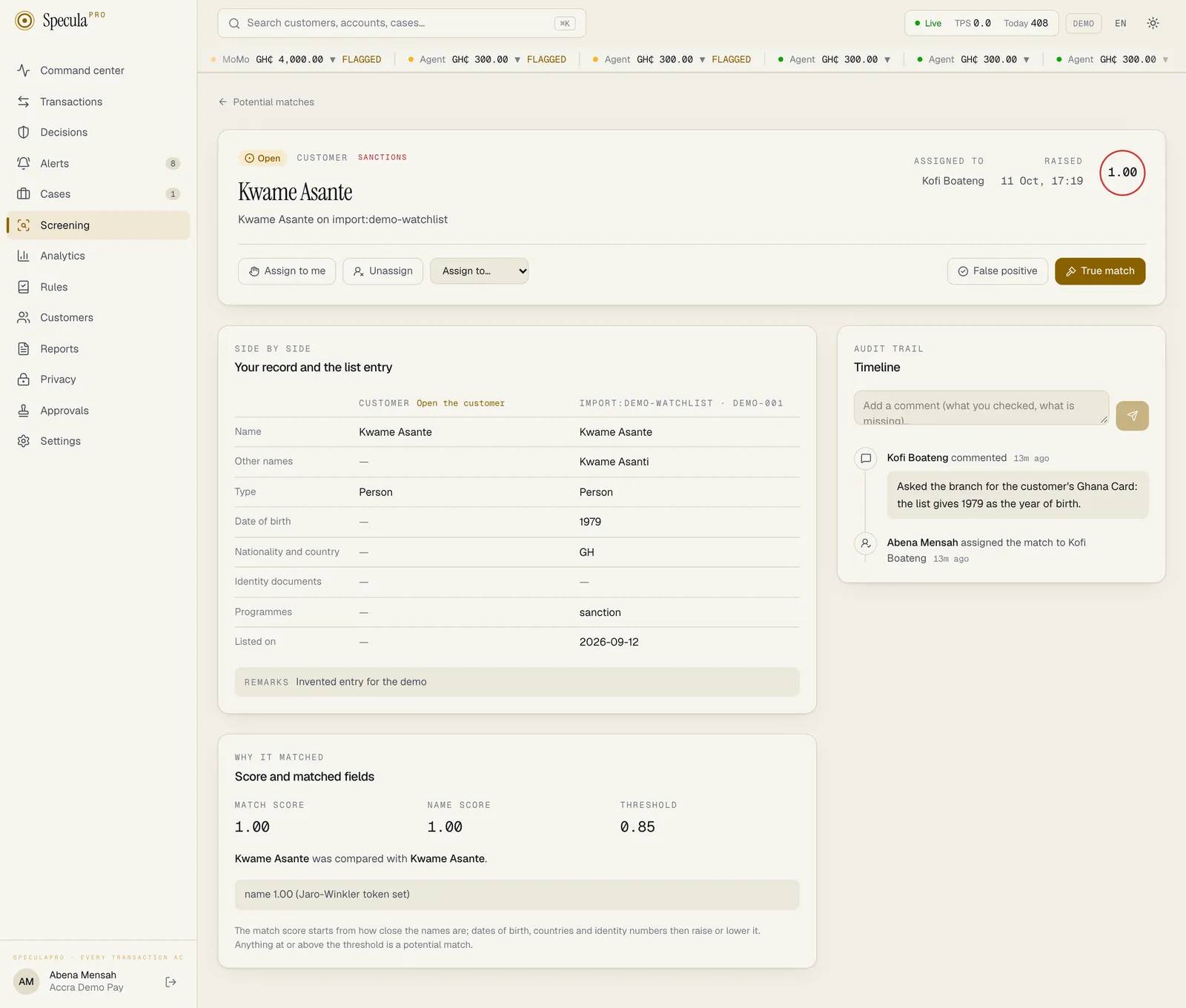The width and height of the screenshot is (1186, 1008).
Task: Open Command center from sidebar
Action: coord(98,70)
